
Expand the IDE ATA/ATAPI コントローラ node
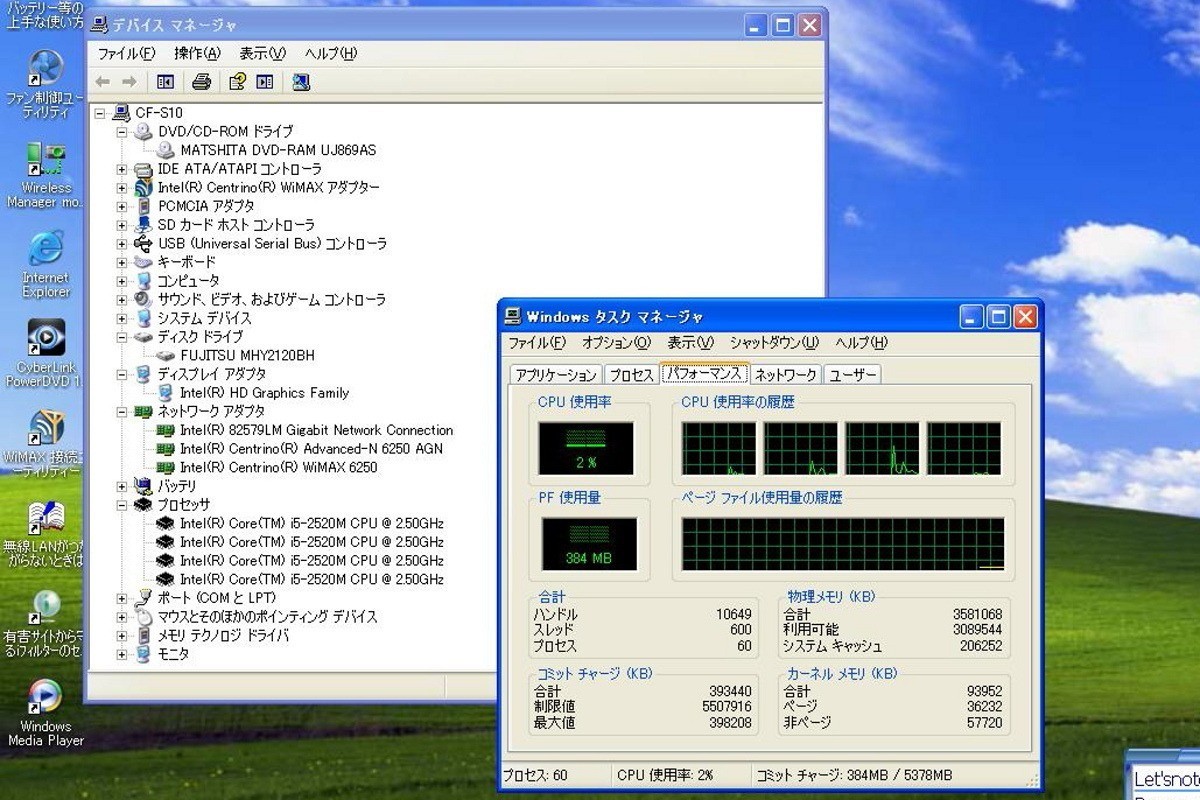pyautogui.click(x=122, y=169)
